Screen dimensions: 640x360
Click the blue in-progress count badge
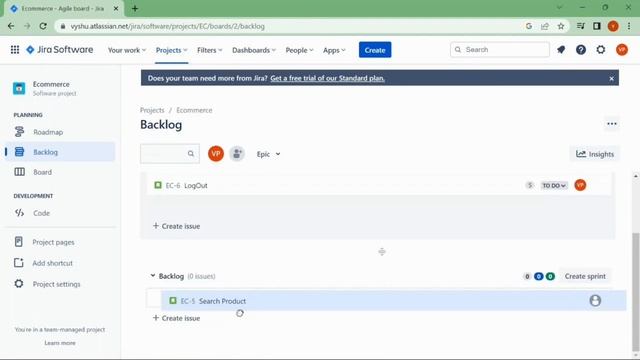539,276
